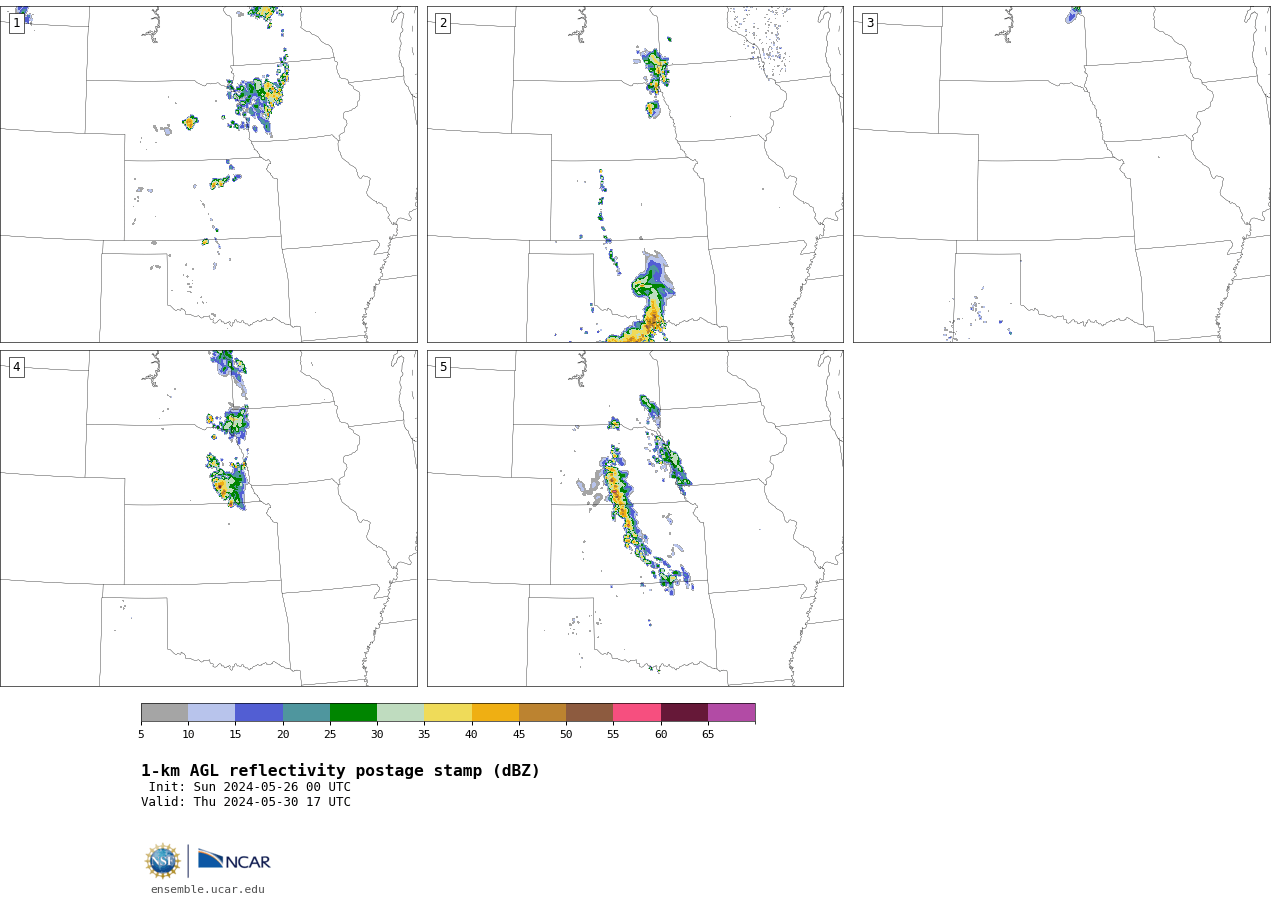Viewport: 1280px width, 901px height.
Task: Open ensemble member 5 reflectivity map
Action: click(x=635, y=518)
